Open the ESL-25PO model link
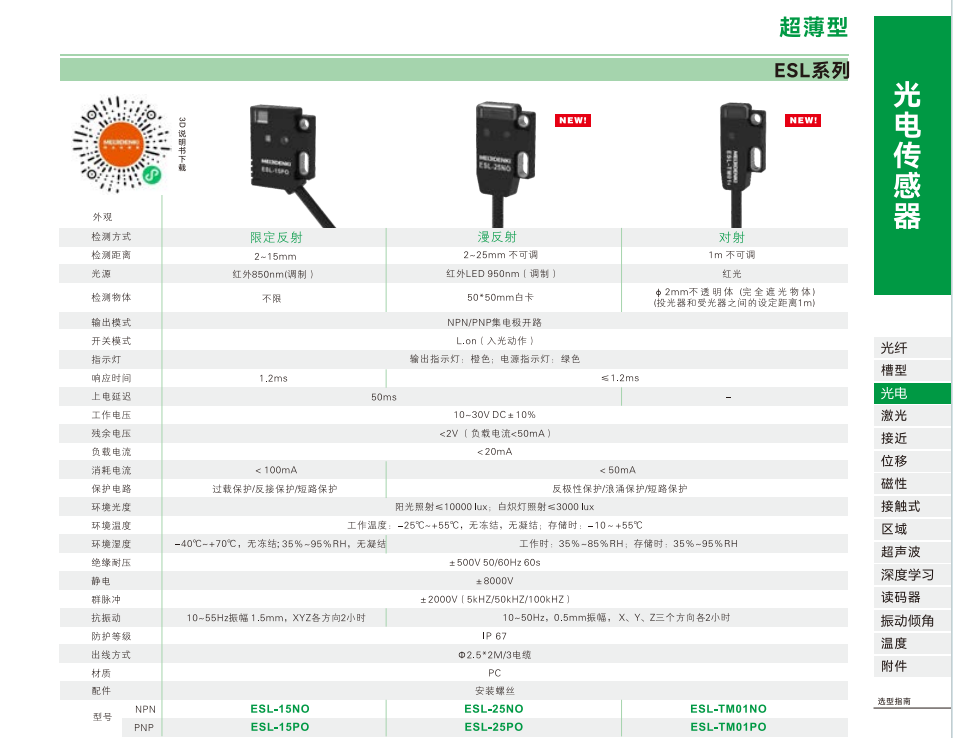 point(493,727)
